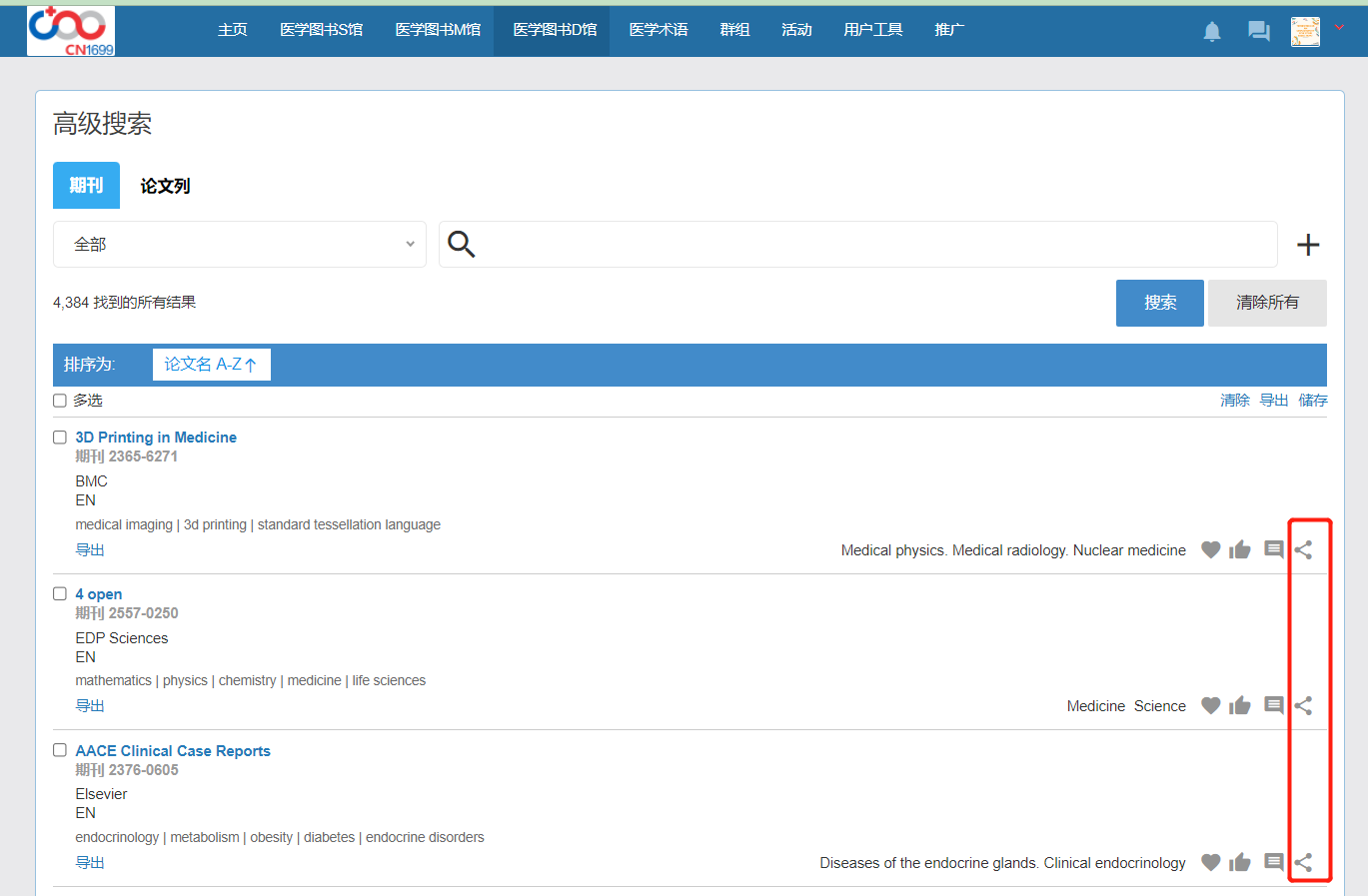Go to 主页 in top navigation

[x=233, y=30]
